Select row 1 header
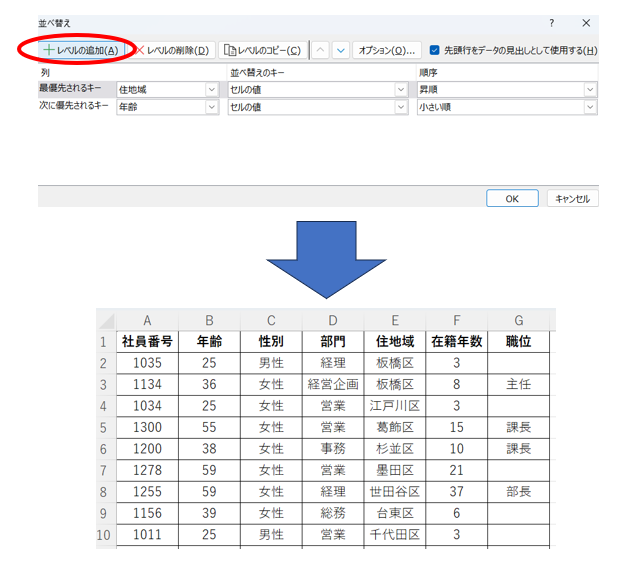626x574 pixels. pos(106,342)
